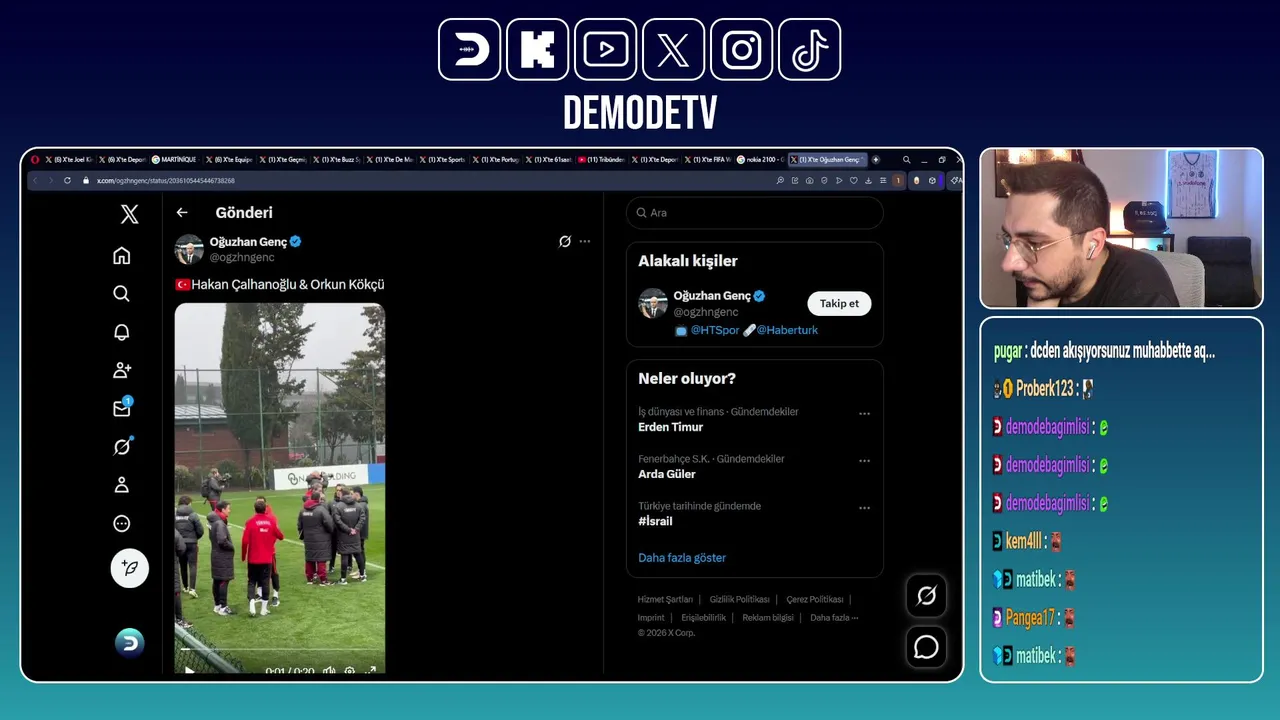Click the @ogzhngenc handle under post author
Viewport: 1280px width, 720px height.
241,257
